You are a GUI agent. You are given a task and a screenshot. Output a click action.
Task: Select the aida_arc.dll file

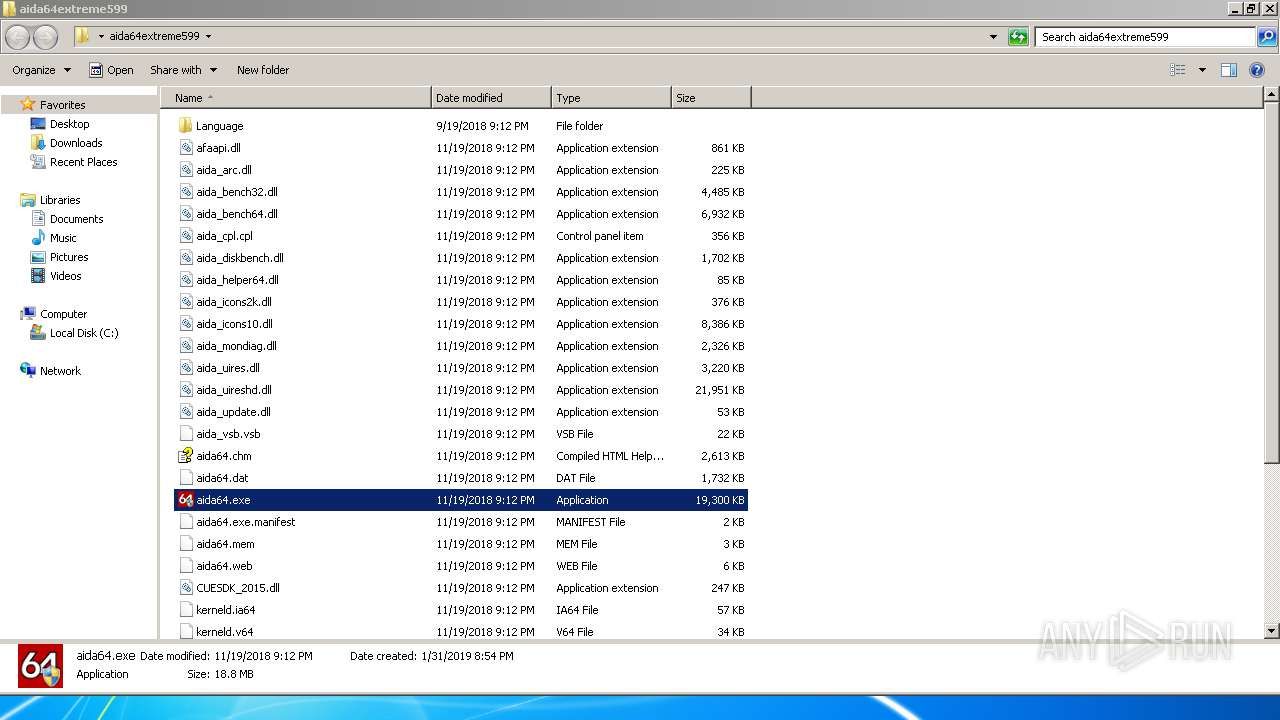[x=461, y=170]
